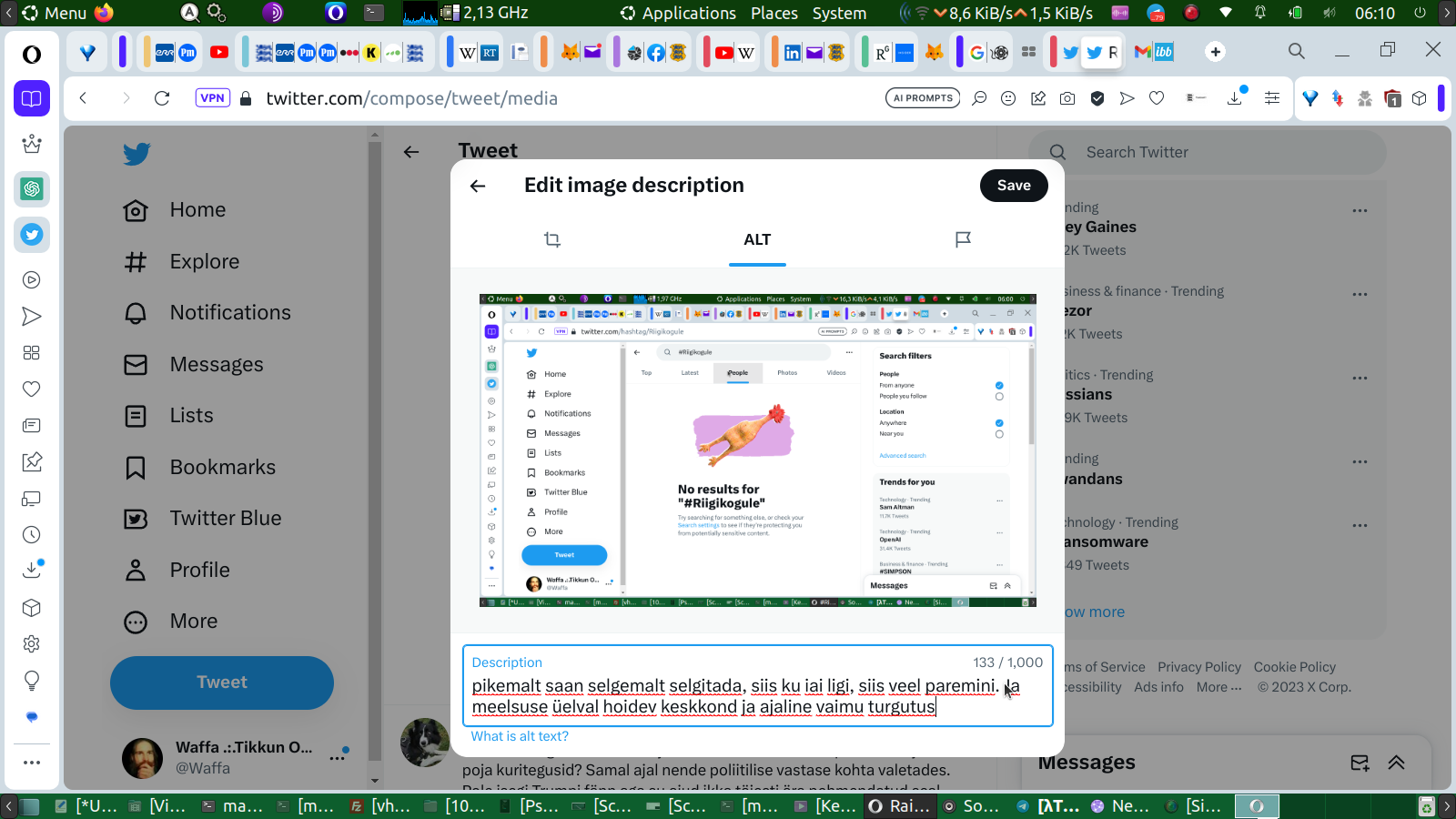Open the Opera sidebar three-dots menu
This screenshot has width=1456, height=819.
pos(32,763)
